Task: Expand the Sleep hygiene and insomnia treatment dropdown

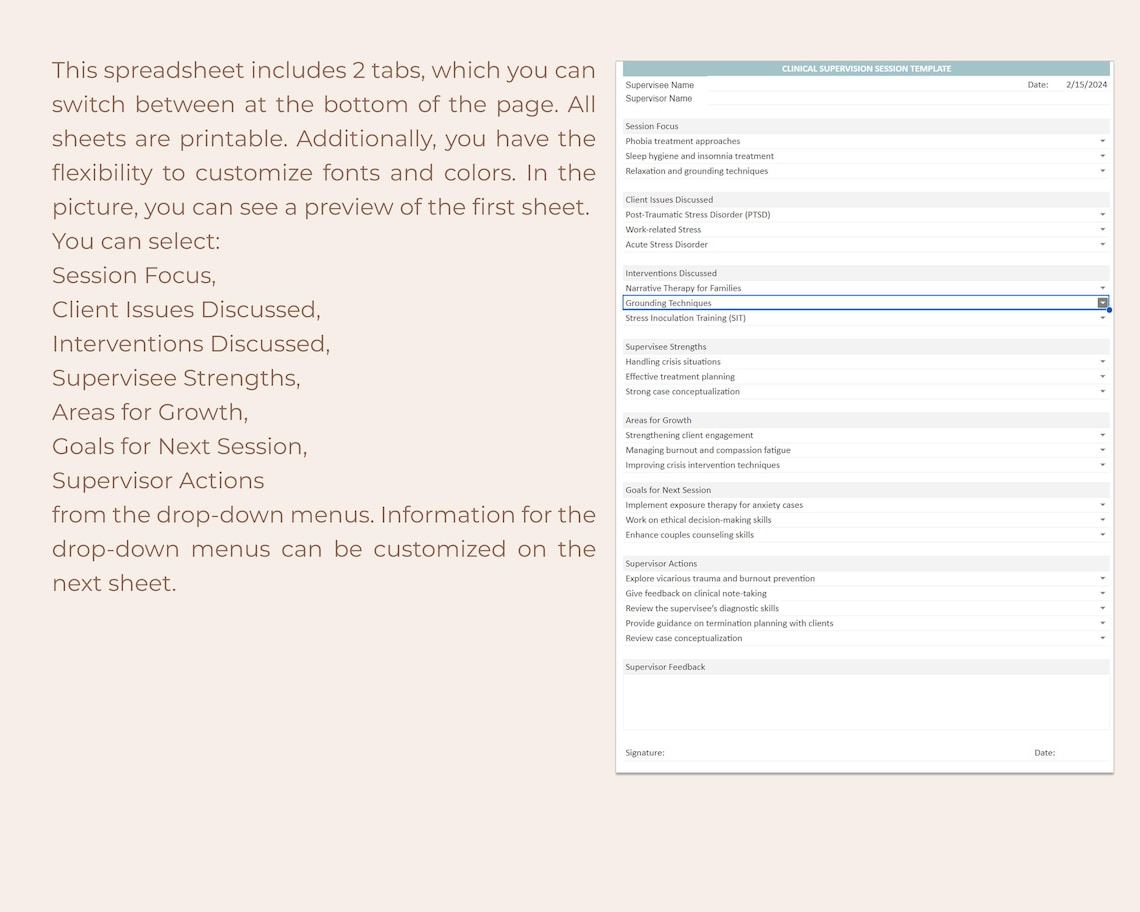Action: pyautogui.click(x=1102, y=156)
